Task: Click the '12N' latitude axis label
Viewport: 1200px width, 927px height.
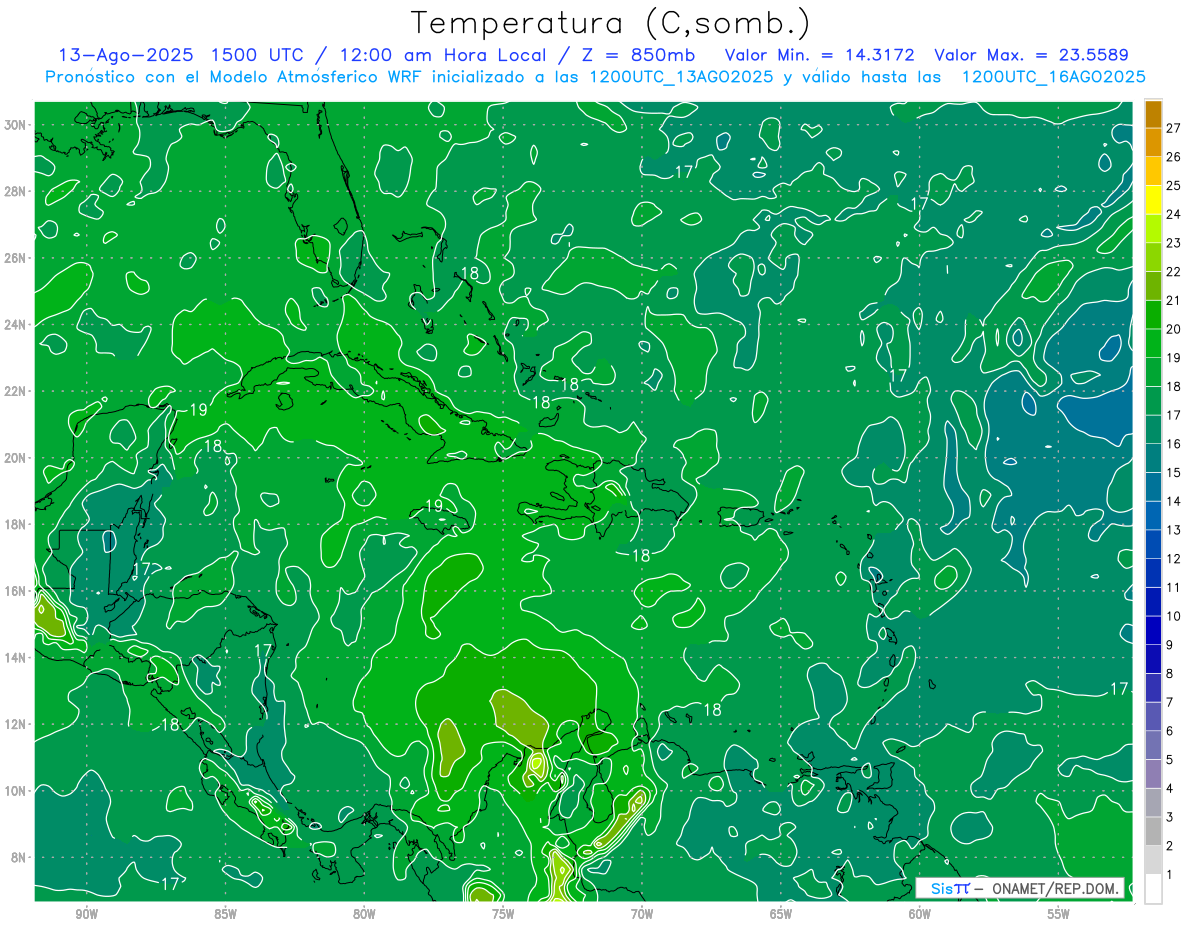Action: [x=15, y=724]
